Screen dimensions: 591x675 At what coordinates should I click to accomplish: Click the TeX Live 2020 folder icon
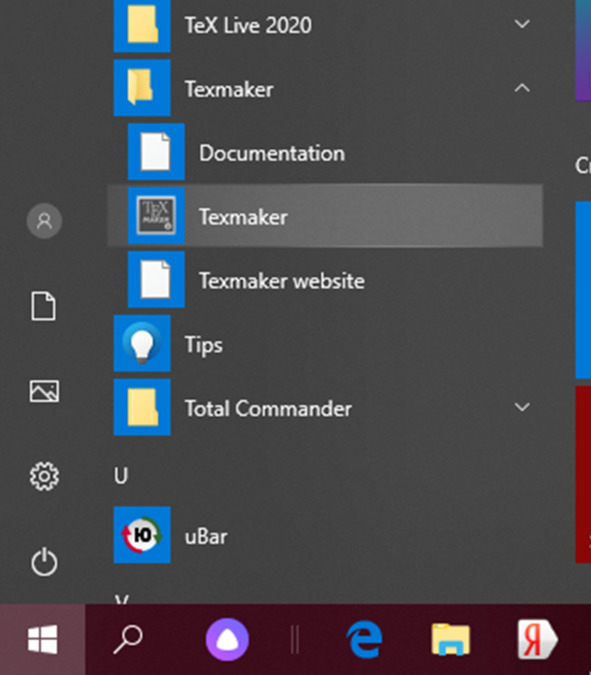pos(142,24)
